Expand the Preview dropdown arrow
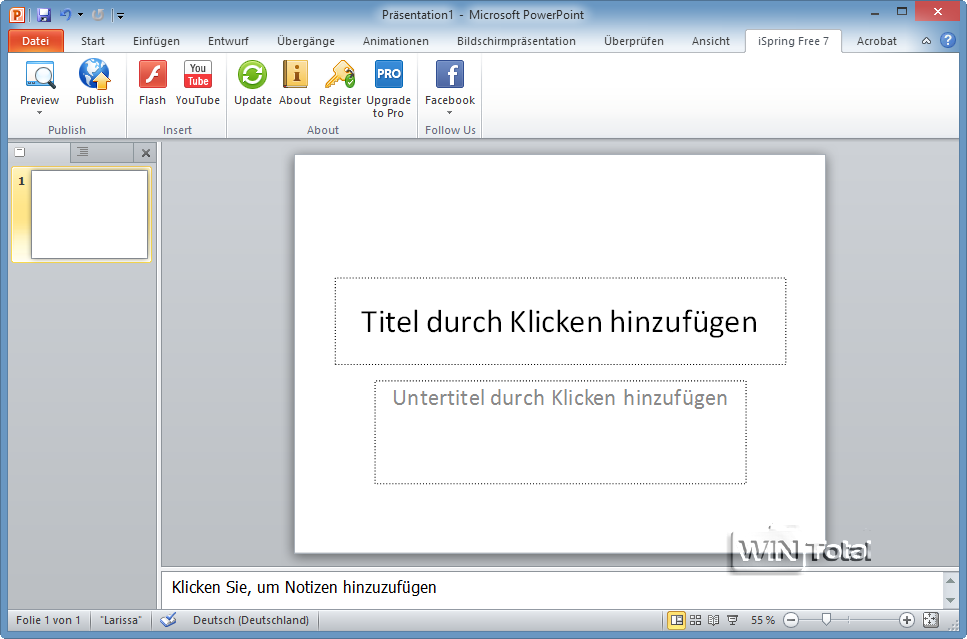 40,113
